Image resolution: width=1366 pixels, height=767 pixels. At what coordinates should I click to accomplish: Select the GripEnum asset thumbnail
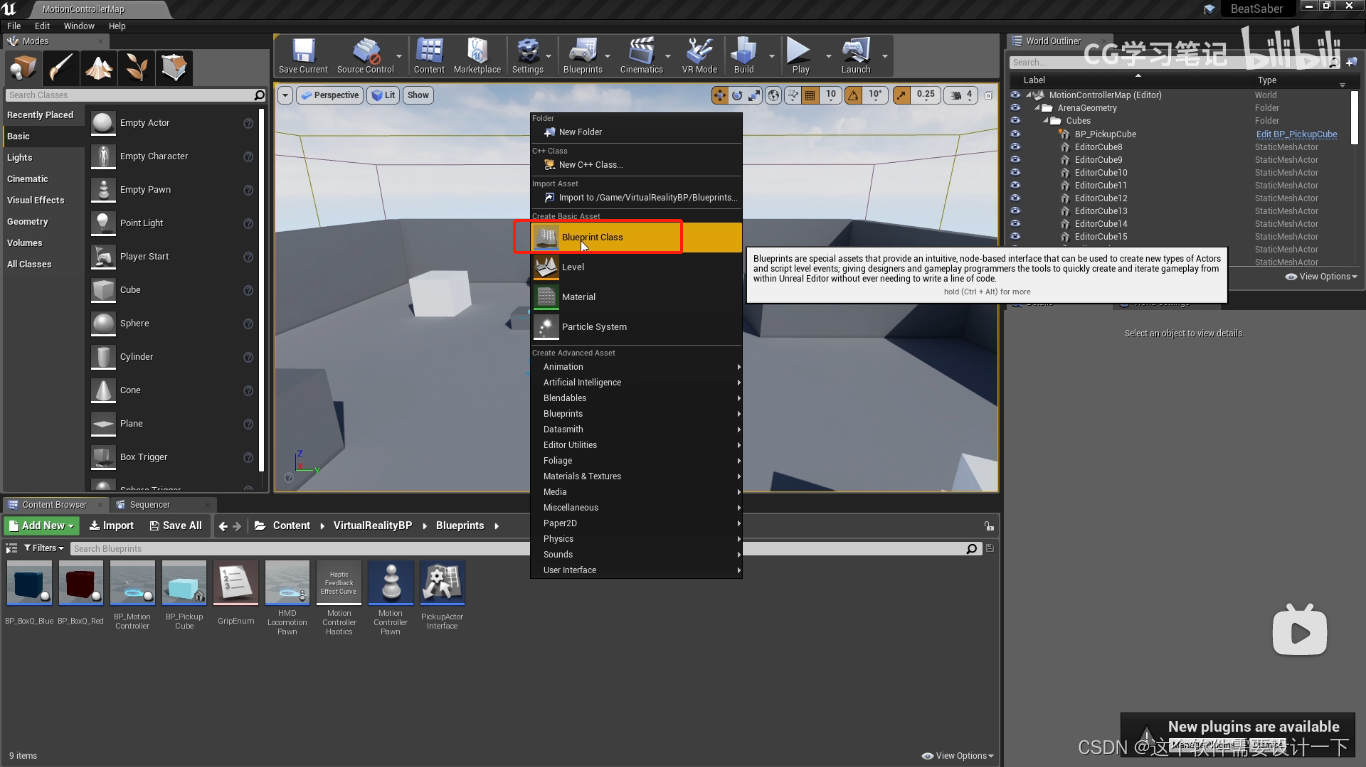click(x=236, y=583)
